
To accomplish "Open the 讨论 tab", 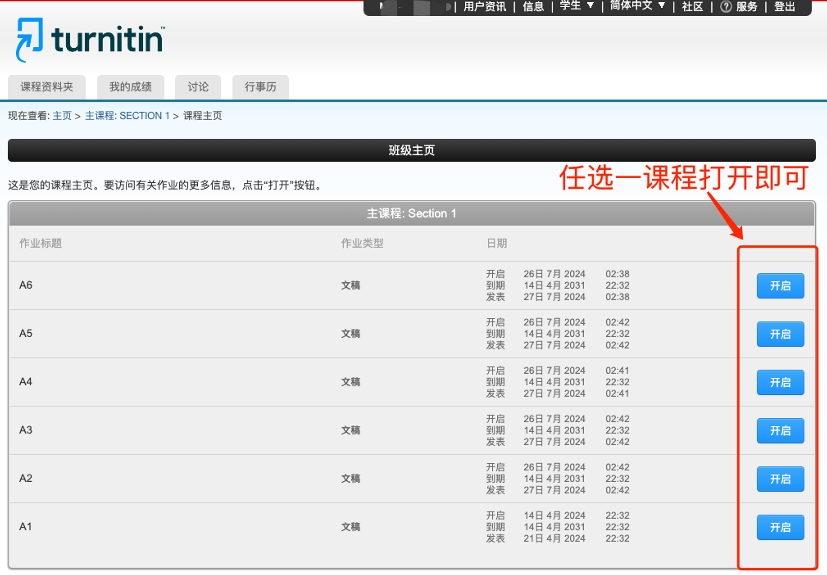I will (198, 87).
